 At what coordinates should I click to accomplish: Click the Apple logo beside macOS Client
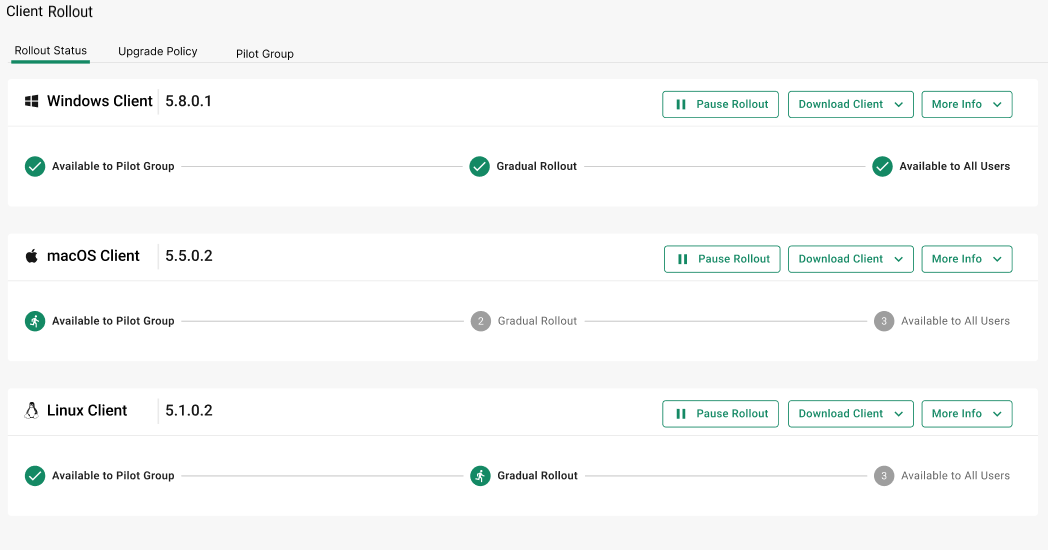(32, 256)
